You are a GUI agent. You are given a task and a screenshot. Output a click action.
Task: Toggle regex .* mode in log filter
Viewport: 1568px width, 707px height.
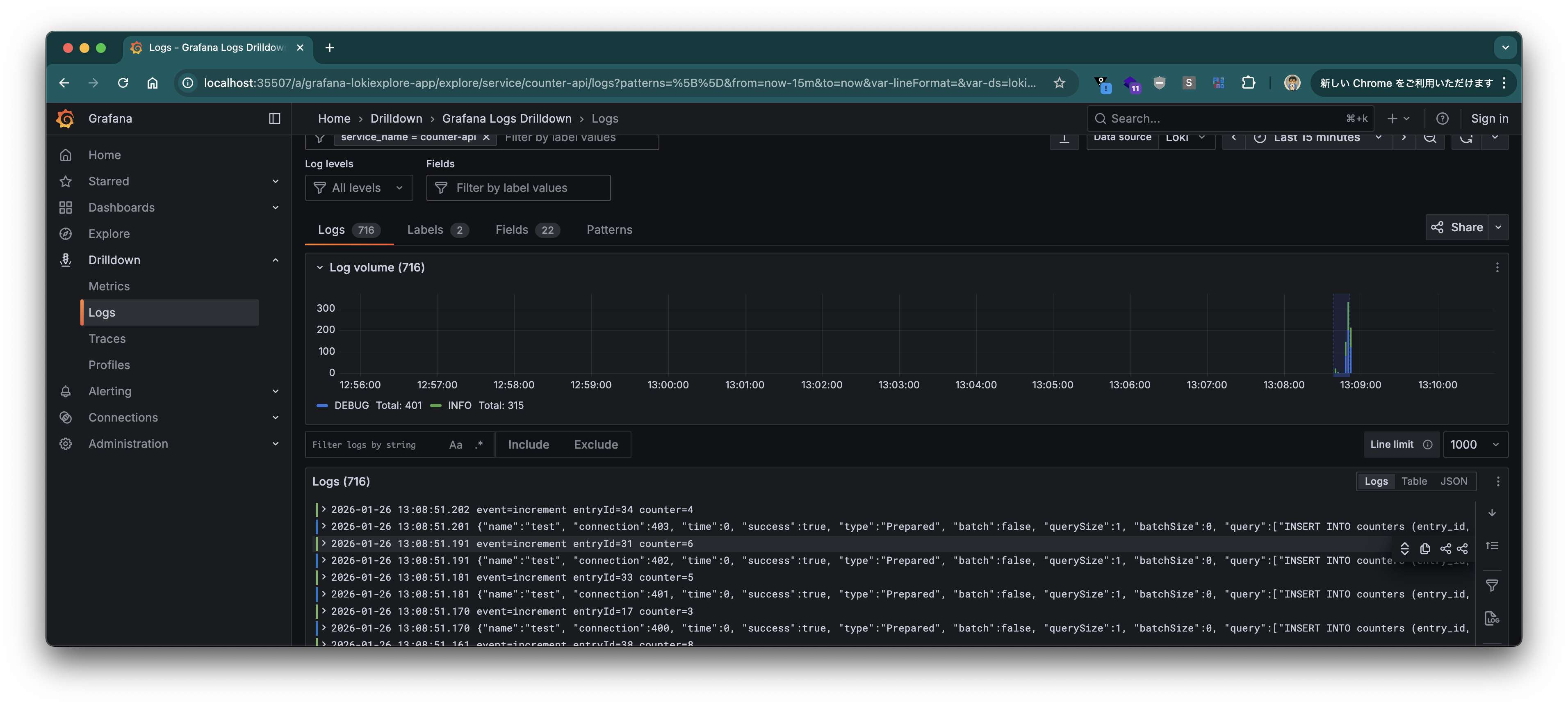479,445
